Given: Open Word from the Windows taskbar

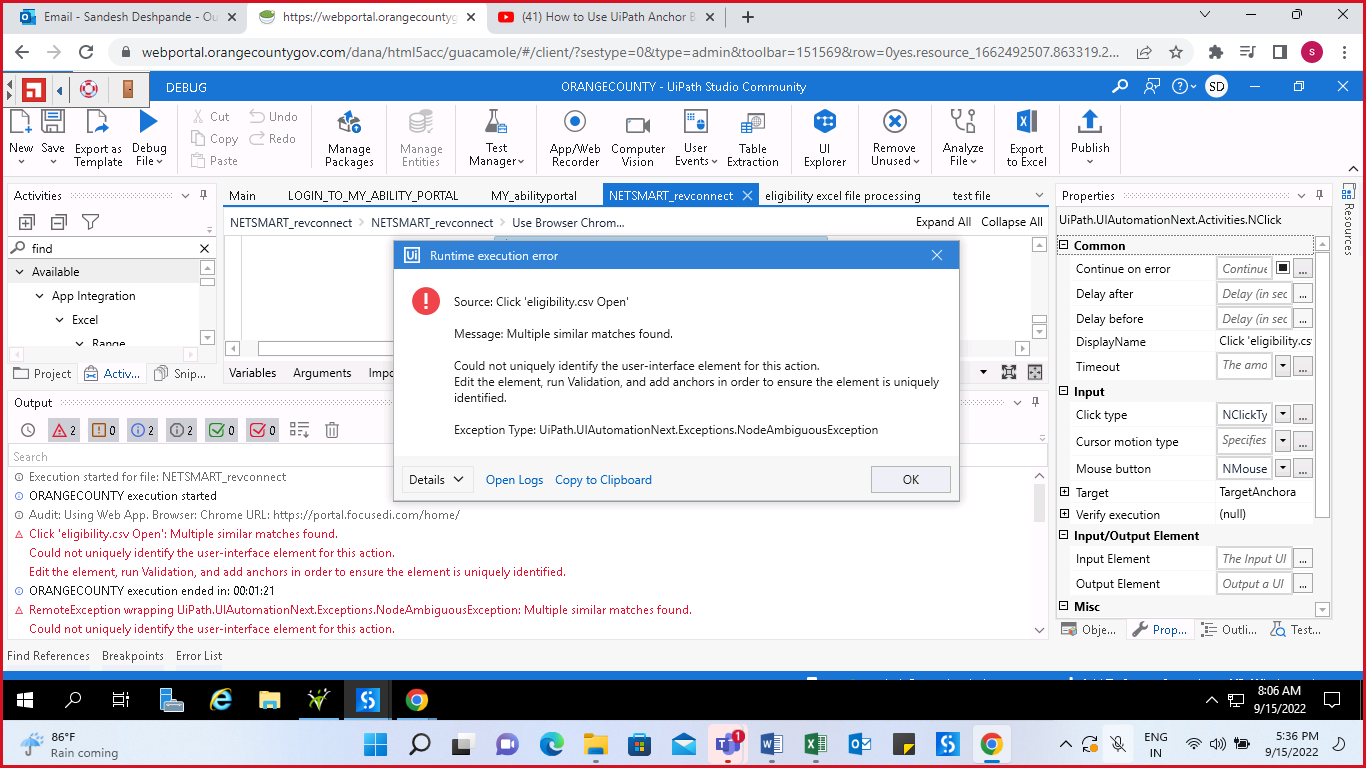Looking at the screenshot, I should click(x=771, y=745).
